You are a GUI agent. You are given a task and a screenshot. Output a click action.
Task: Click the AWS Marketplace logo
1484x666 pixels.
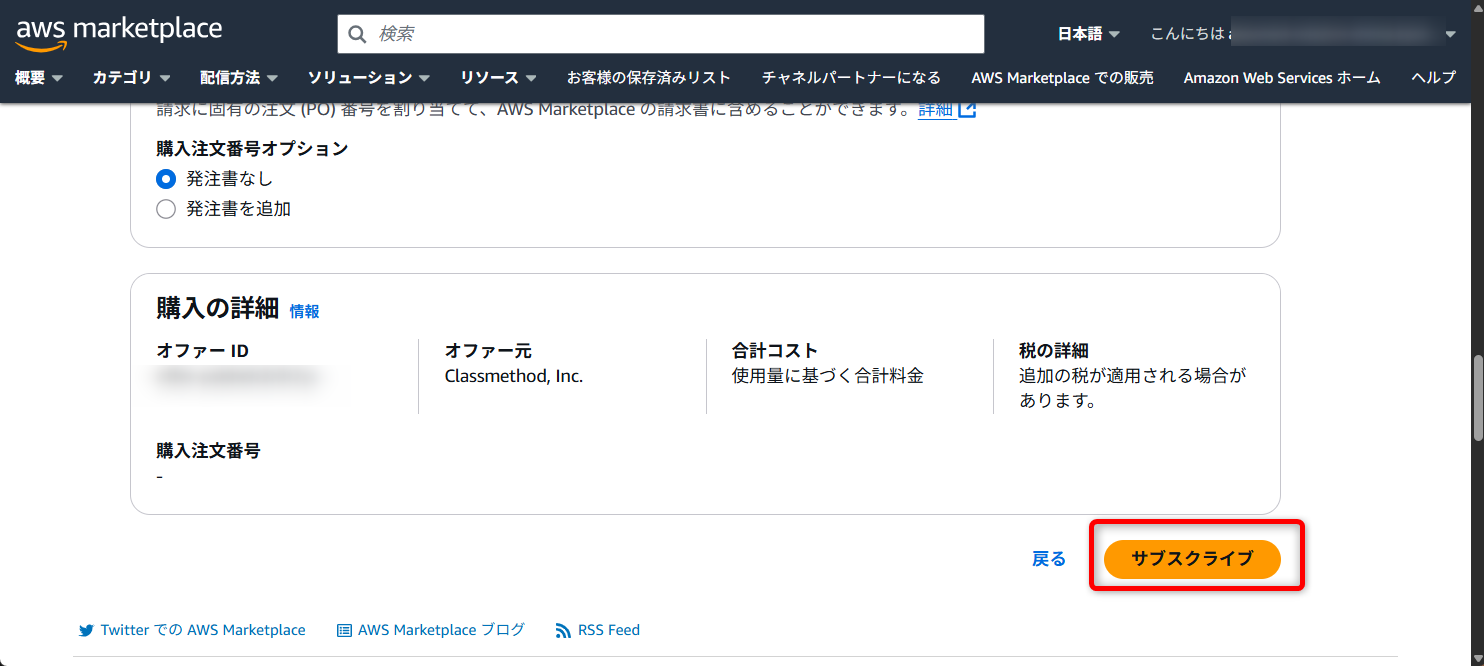click(x=119, y=33)
